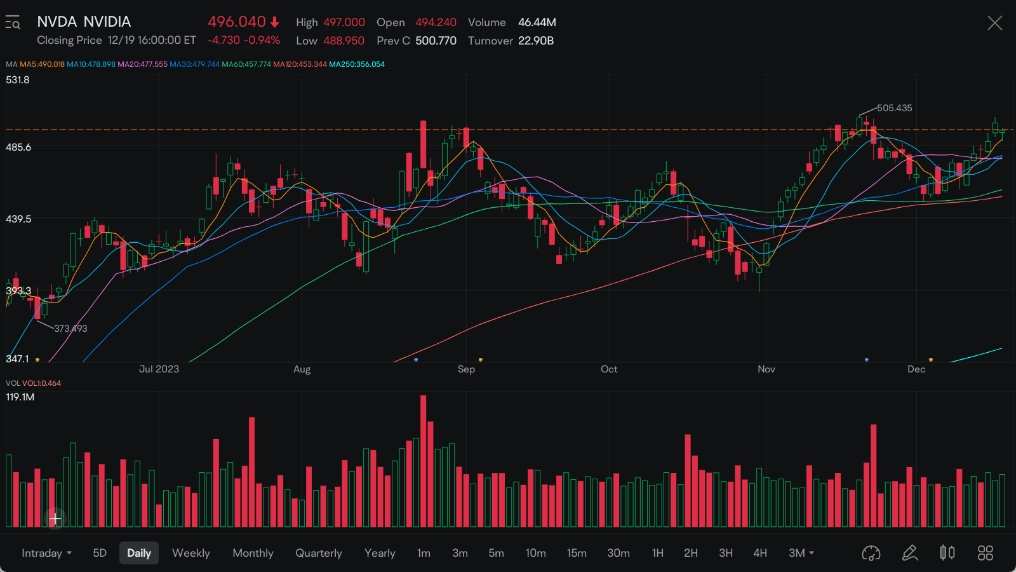Screen dimensions: 1016x572
Task: Select the 2H interval
Action: 691,553
